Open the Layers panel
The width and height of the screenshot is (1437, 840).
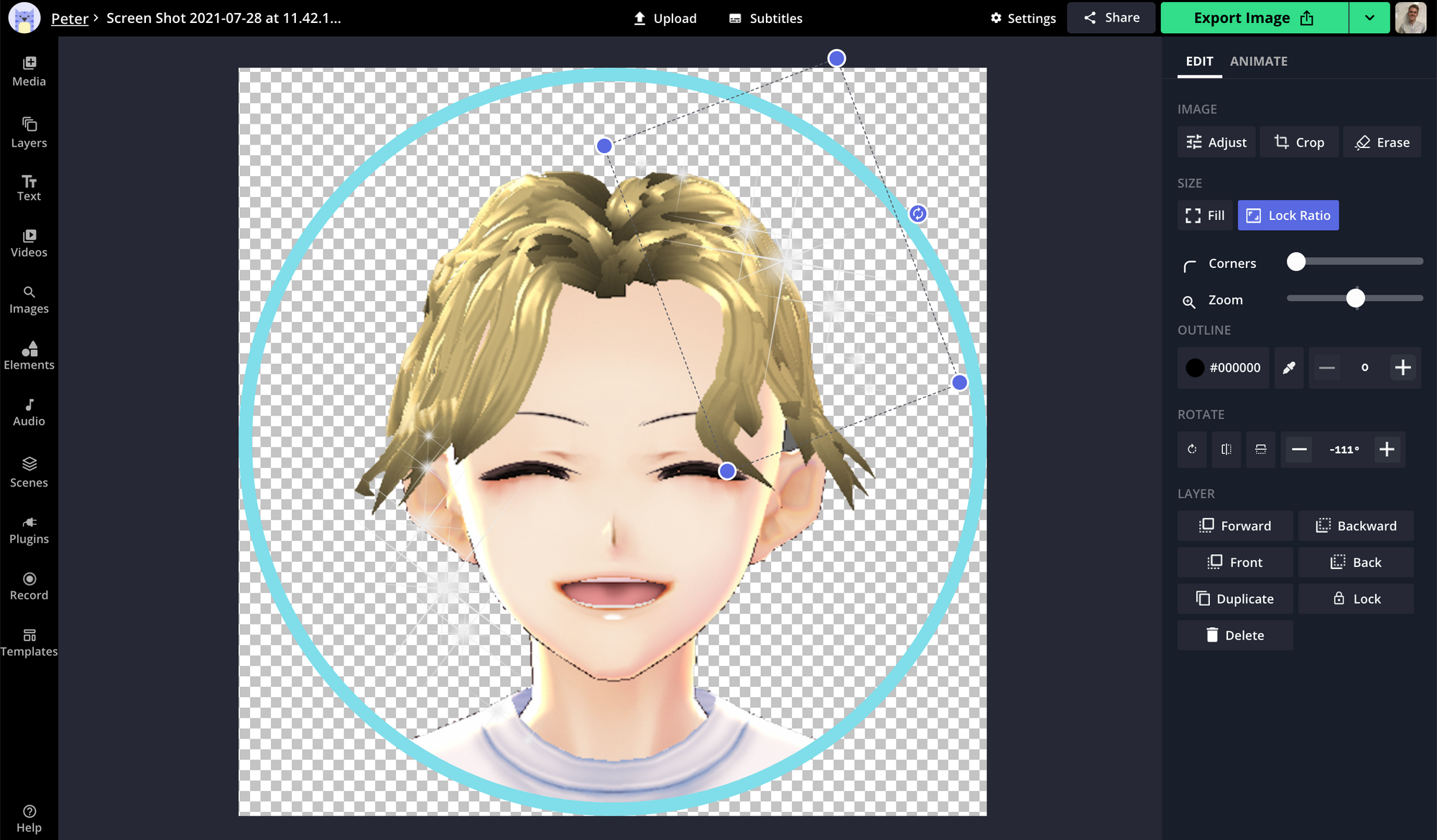(x=29, y=131)
